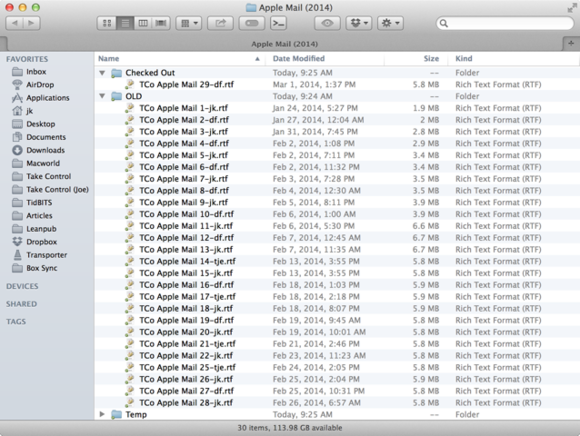Sort by the Size column header
This screenshot has height=436, width=580.
(416, 58)
